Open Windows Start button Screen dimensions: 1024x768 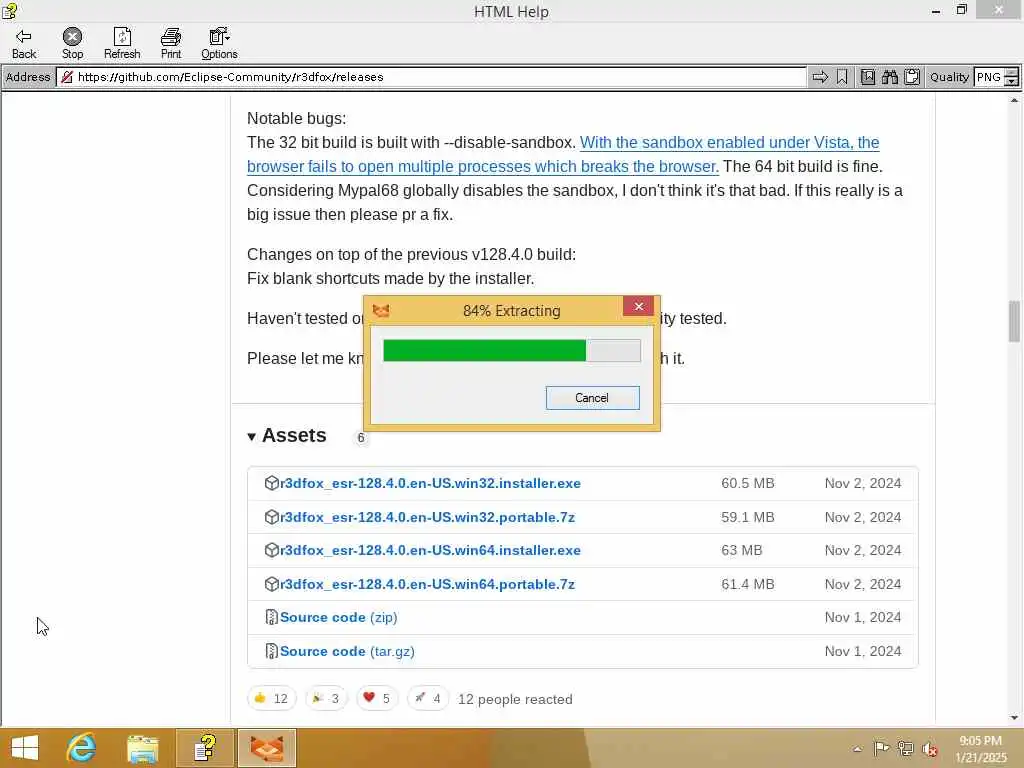pos(25,748)
